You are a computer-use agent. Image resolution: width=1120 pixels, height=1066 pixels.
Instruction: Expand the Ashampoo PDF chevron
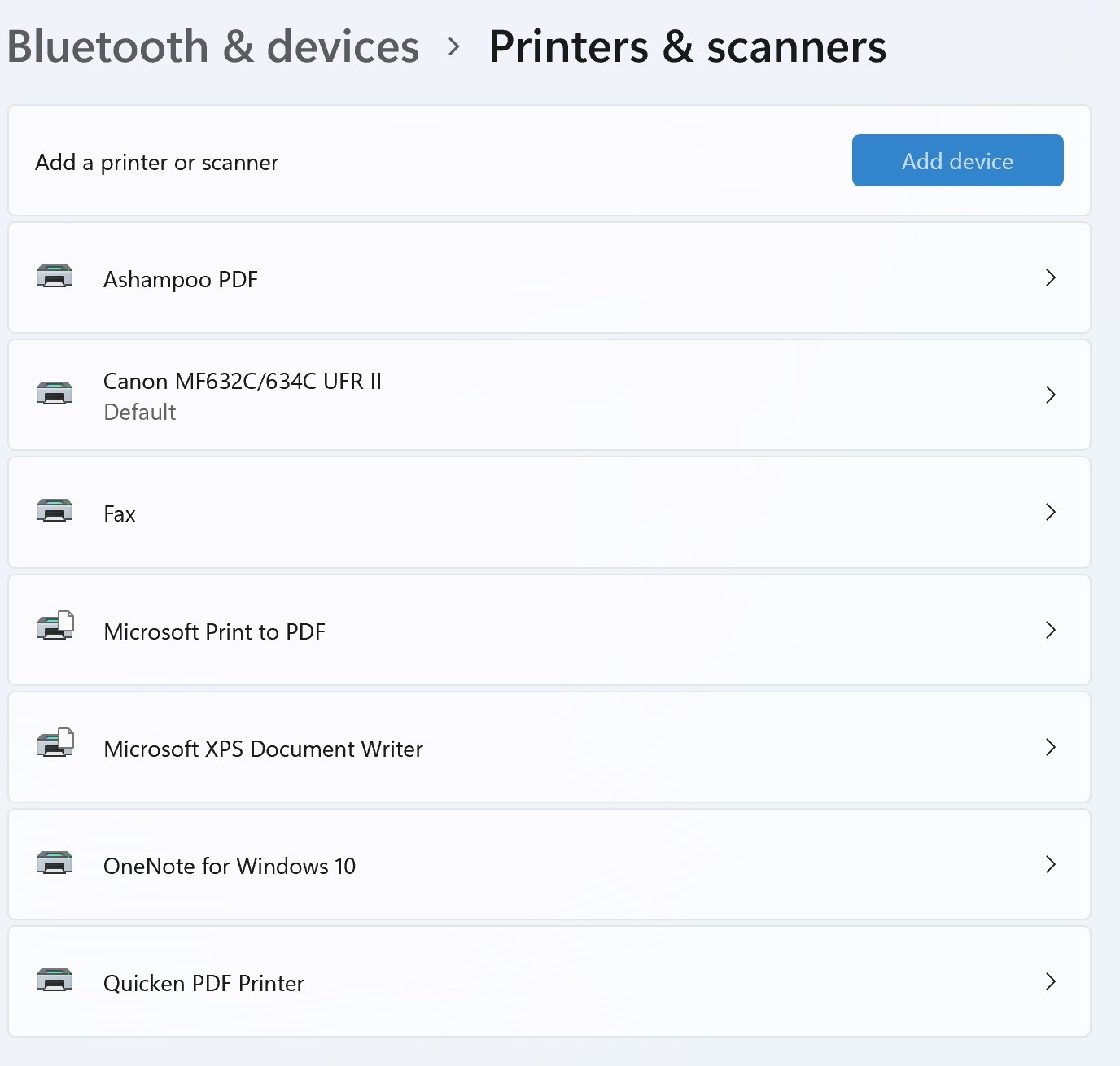pos(1051,277)
